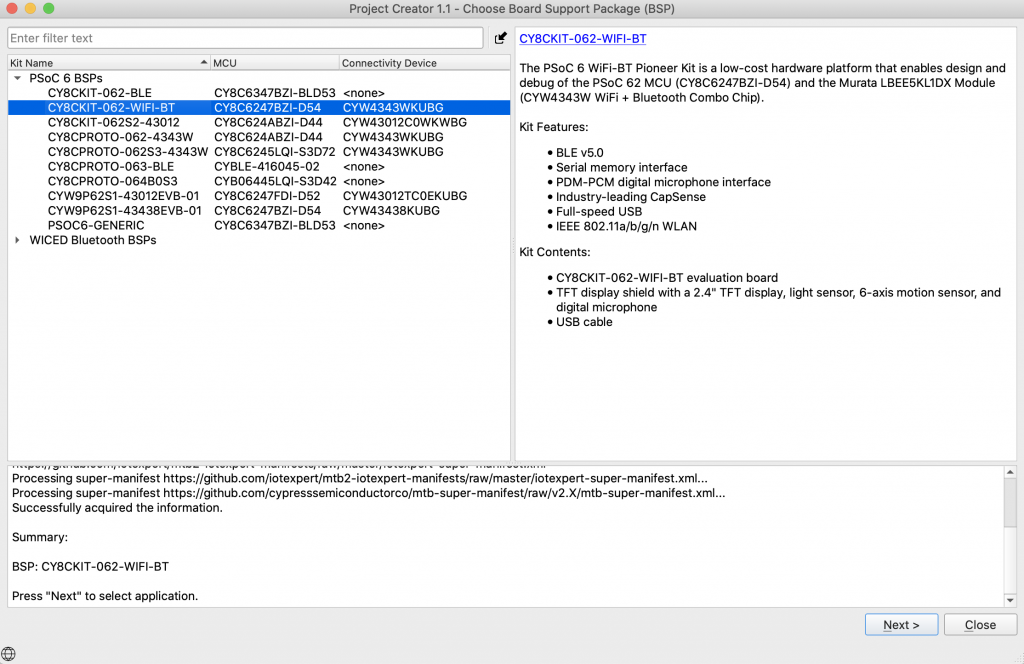Click the CYW43012TC0EKUBG connectivity cell
The image size is (1024, 664).
click(x=405, y=196)
